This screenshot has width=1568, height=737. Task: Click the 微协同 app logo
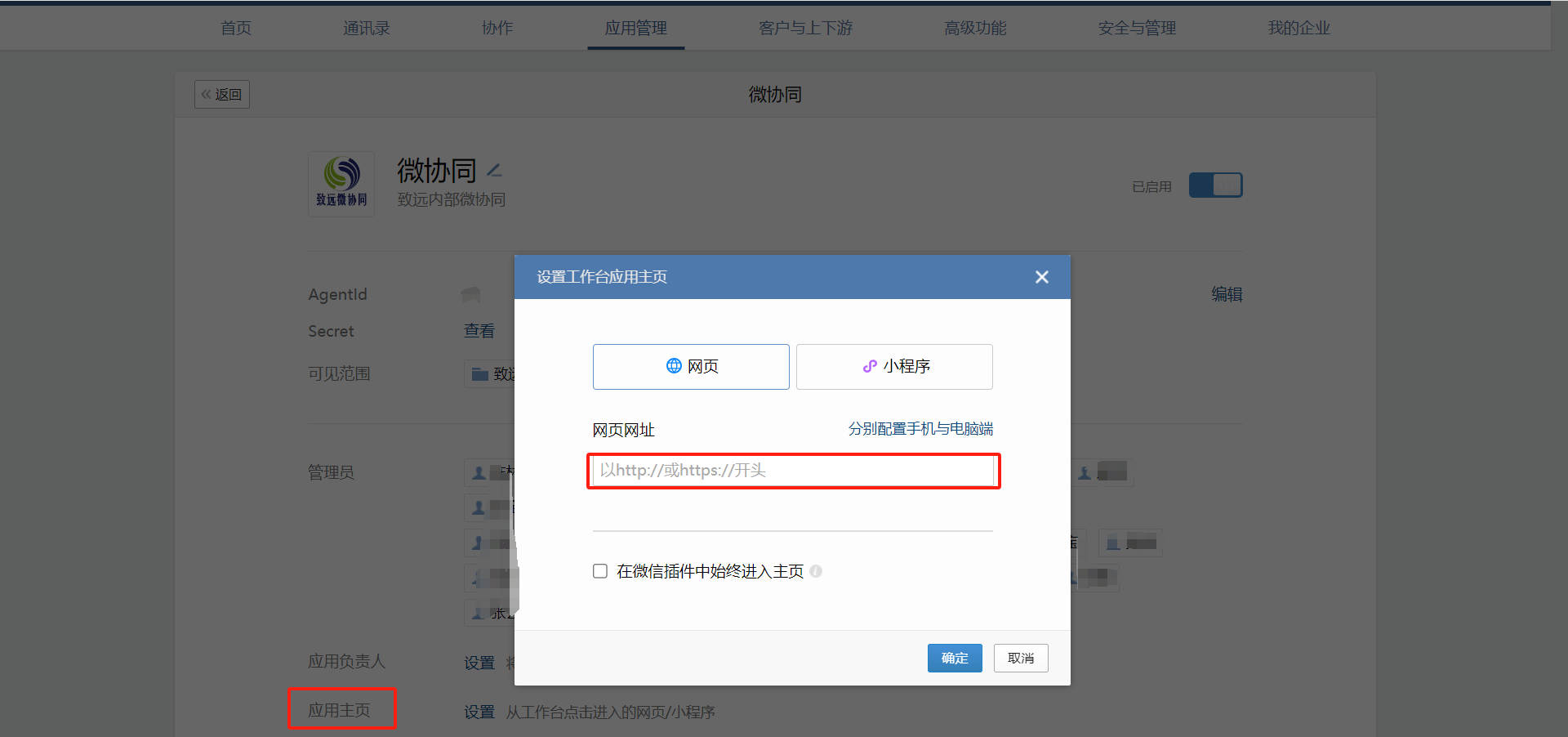pyautogui.click(x=341, y=184)
